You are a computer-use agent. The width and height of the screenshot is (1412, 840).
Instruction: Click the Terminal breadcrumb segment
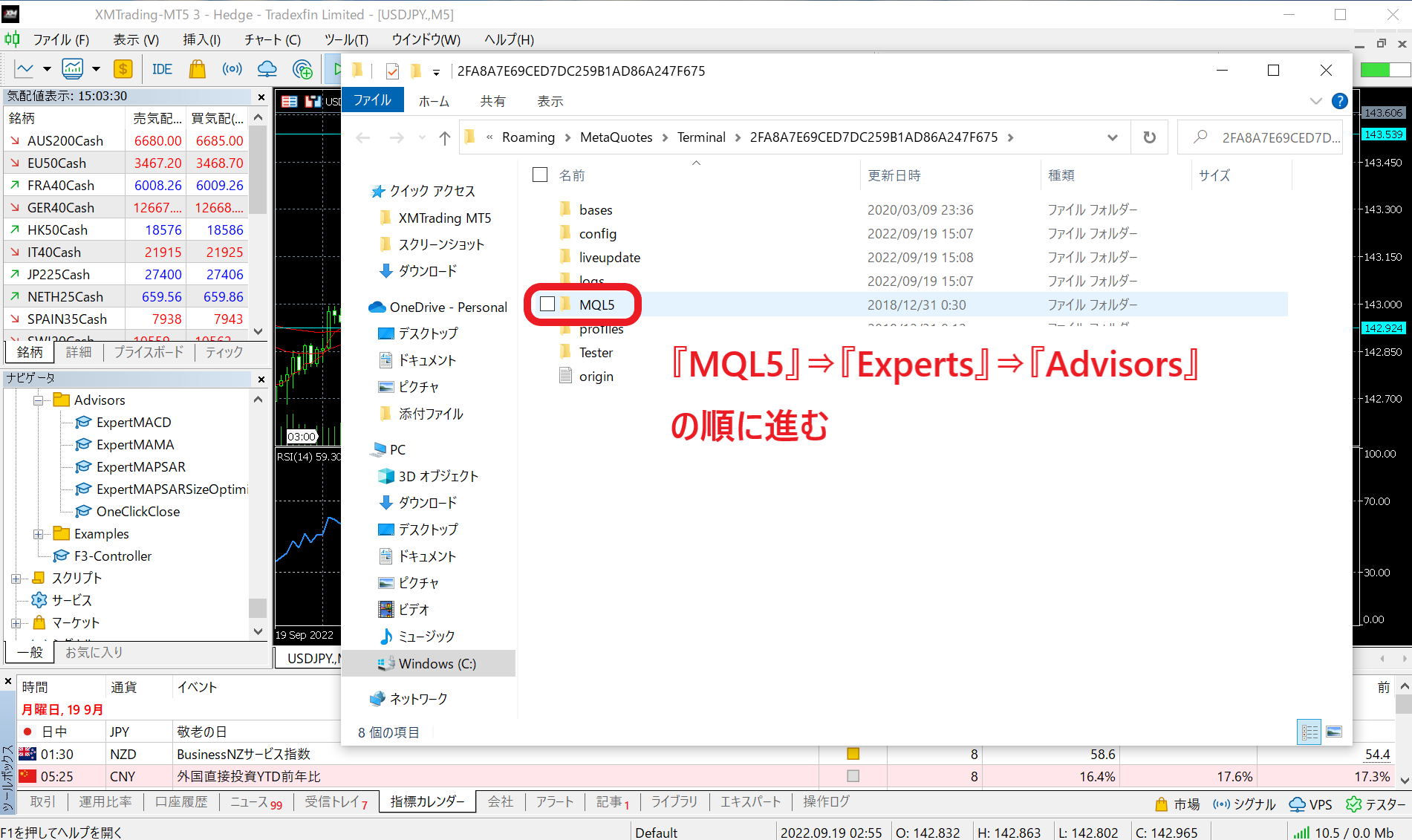701,137
